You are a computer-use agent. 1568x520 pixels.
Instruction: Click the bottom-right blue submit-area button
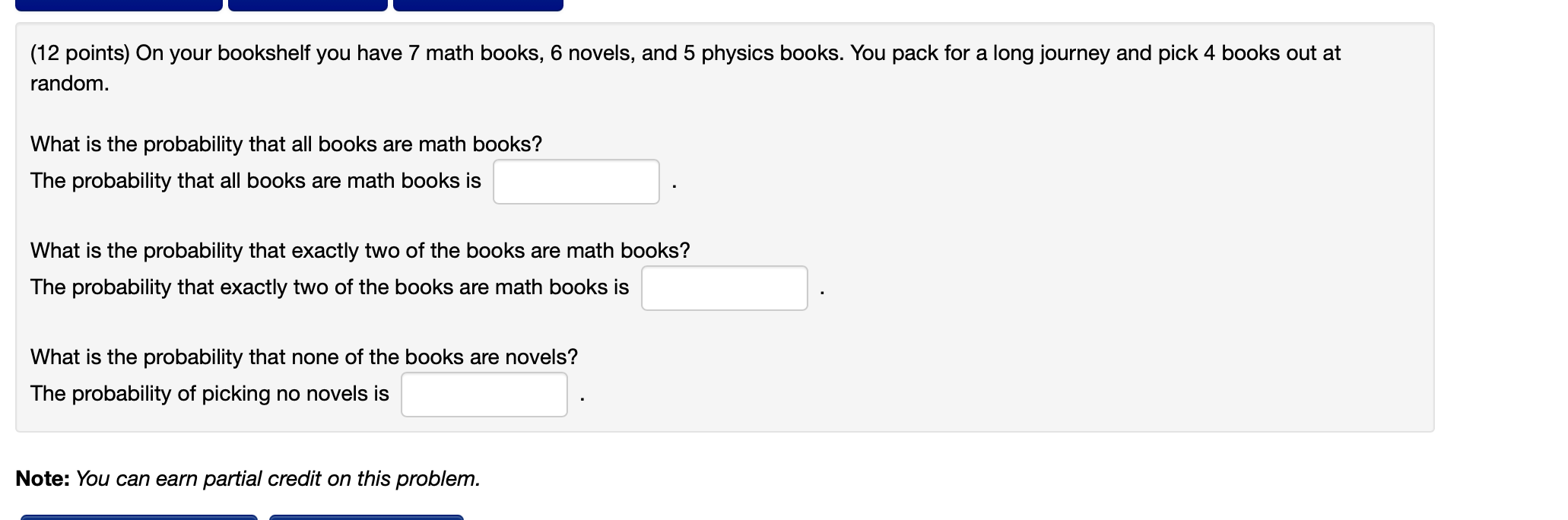tap(365, 517)
